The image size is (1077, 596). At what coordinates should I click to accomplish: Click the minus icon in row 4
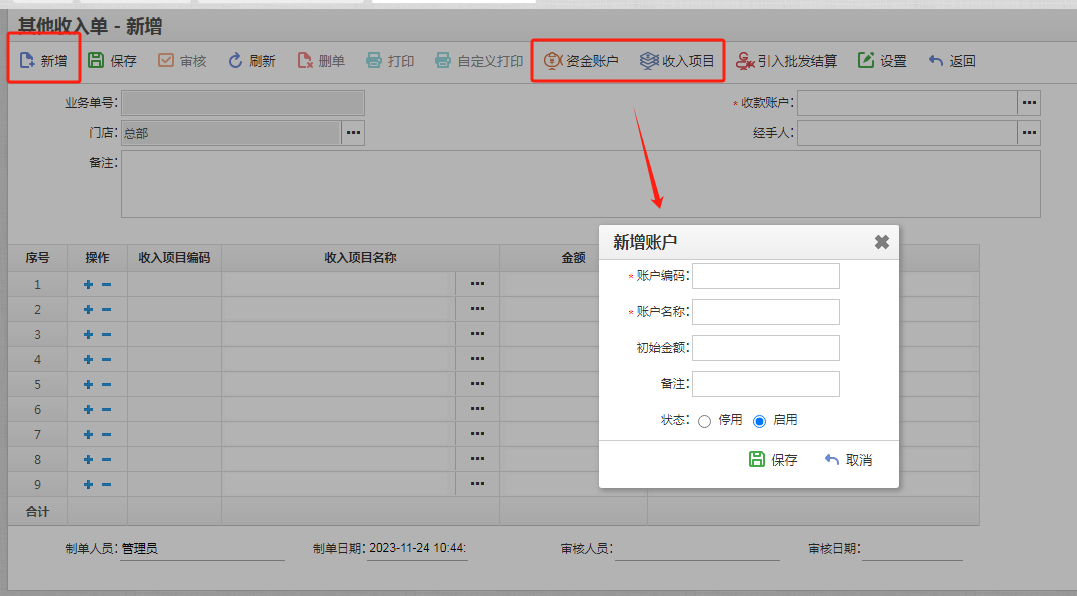[x=106, y=360]
